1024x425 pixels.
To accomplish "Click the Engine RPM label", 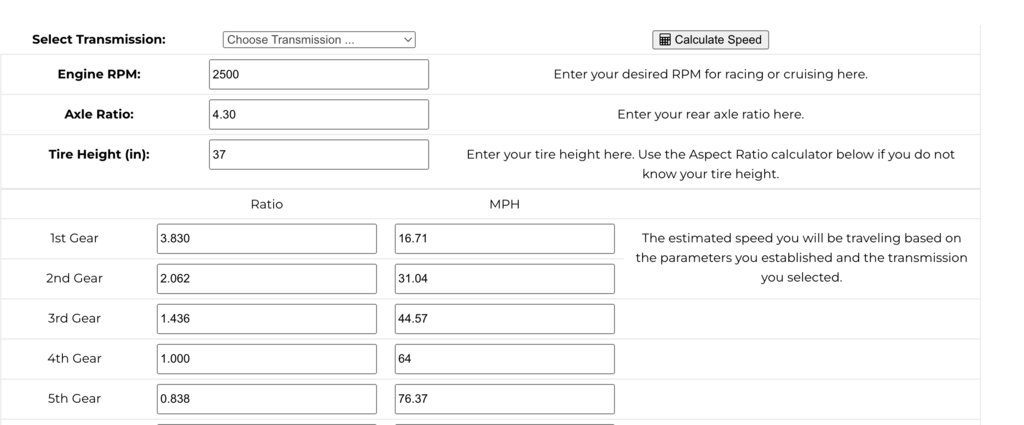I will [x=99, y=74].
